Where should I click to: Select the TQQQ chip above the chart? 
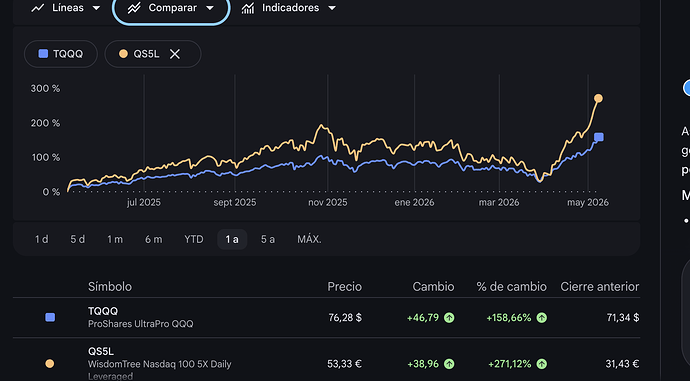tap(61, 54)
